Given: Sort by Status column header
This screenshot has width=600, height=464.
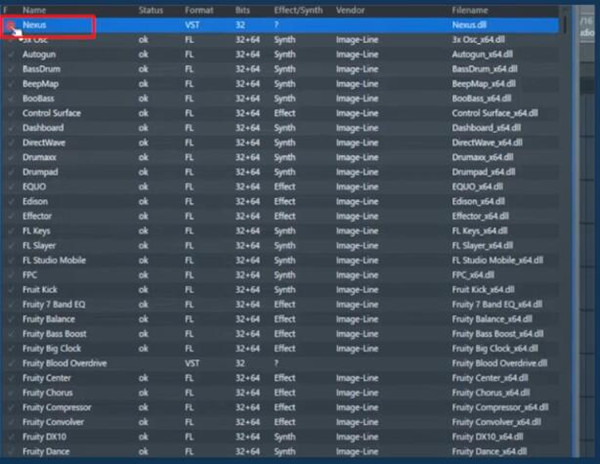Looking at the screenshot, I should pyautogui.click(x=151, y=9).
